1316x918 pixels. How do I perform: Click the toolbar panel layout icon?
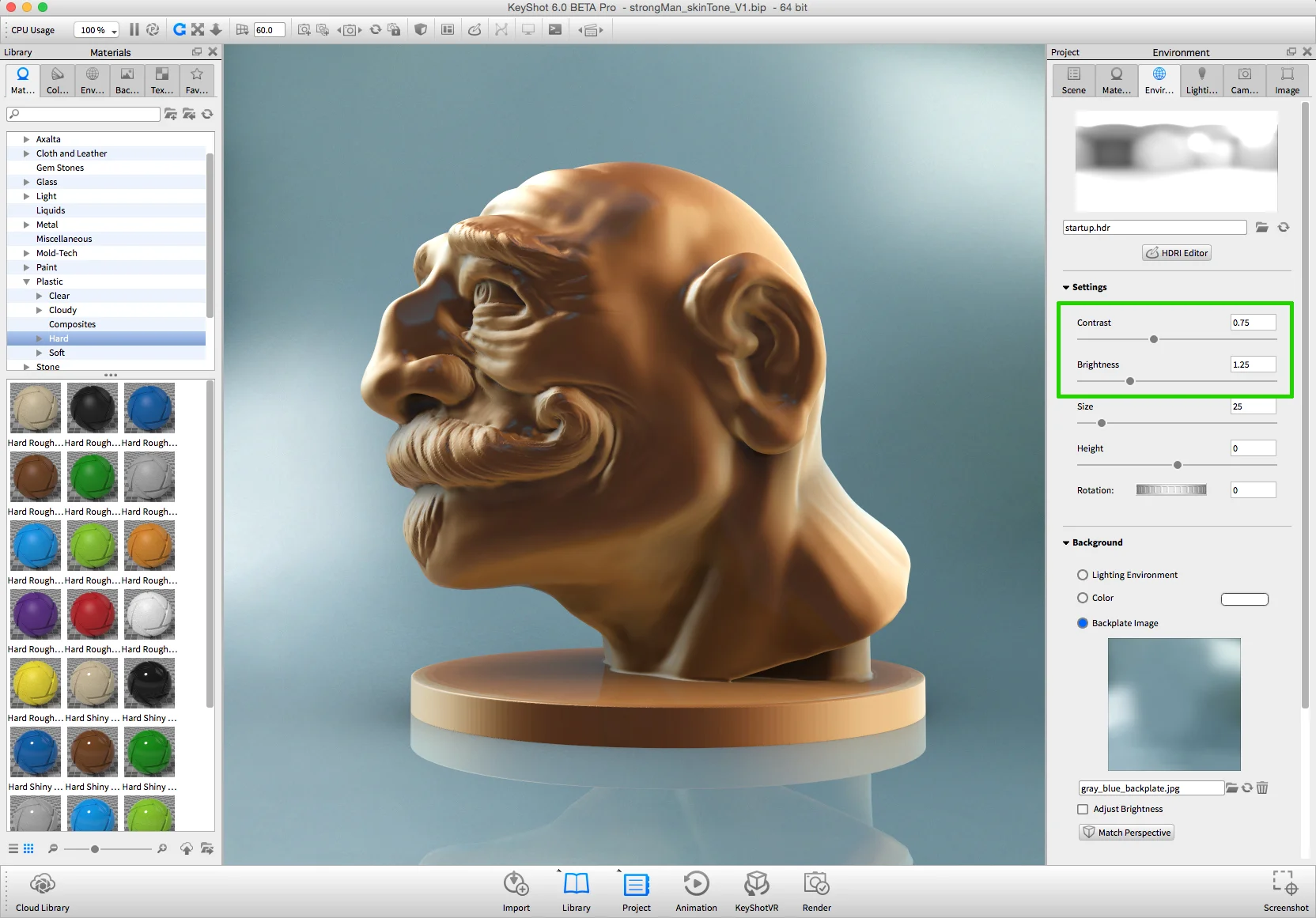[448, 29]
